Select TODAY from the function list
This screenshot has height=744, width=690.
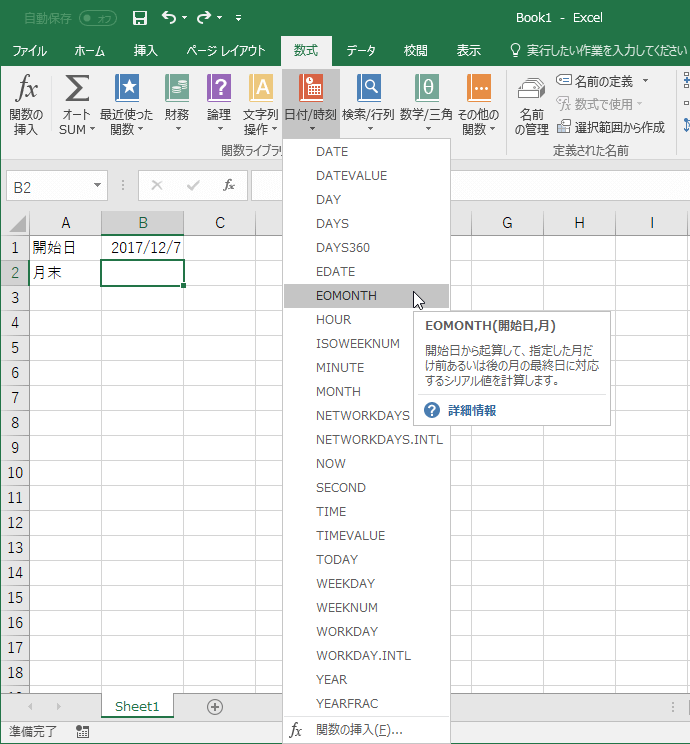[366, 559]
